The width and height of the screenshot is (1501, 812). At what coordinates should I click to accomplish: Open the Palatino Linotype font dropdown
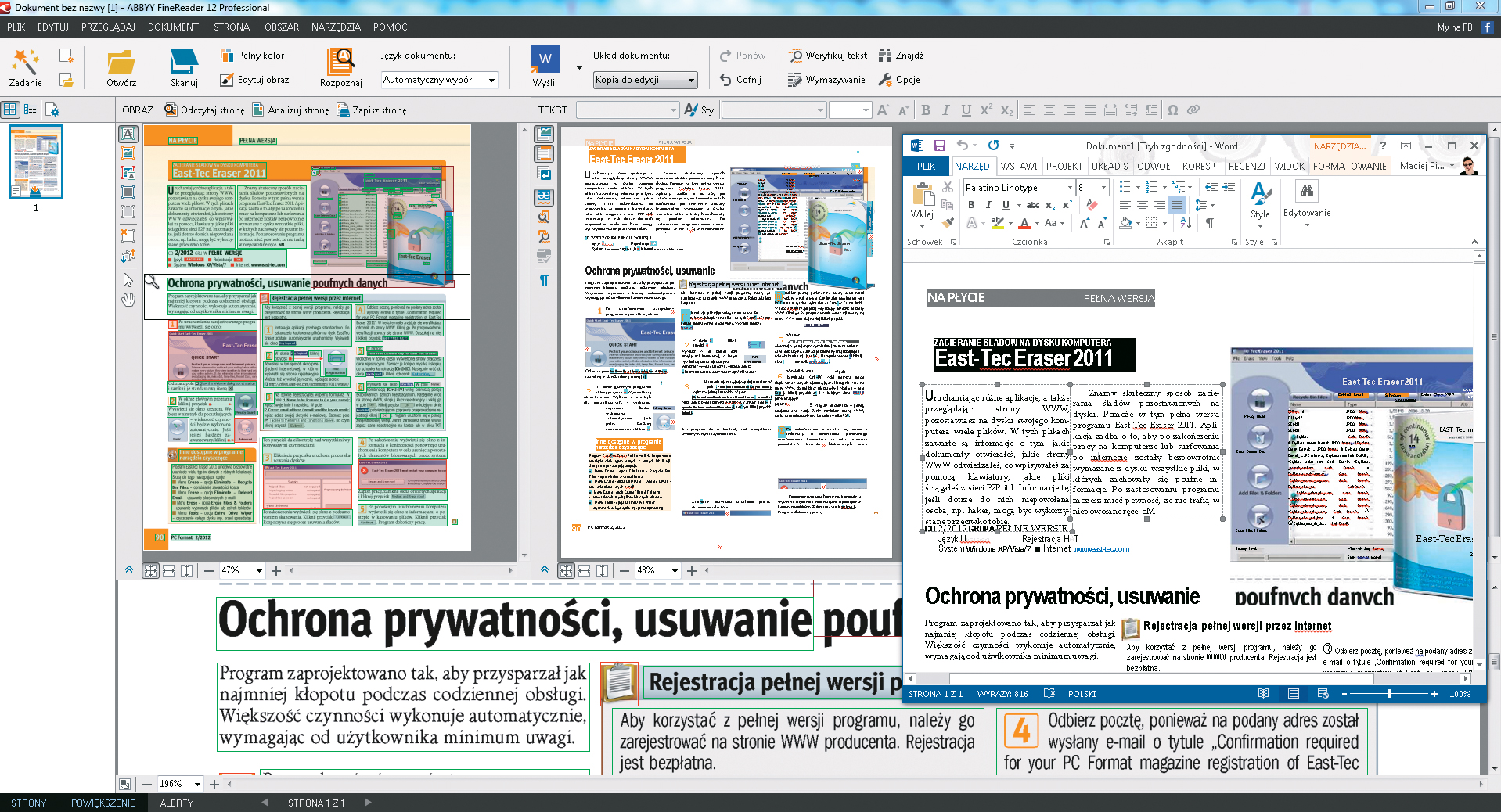pyautogui.click(x=1070, y=188)
